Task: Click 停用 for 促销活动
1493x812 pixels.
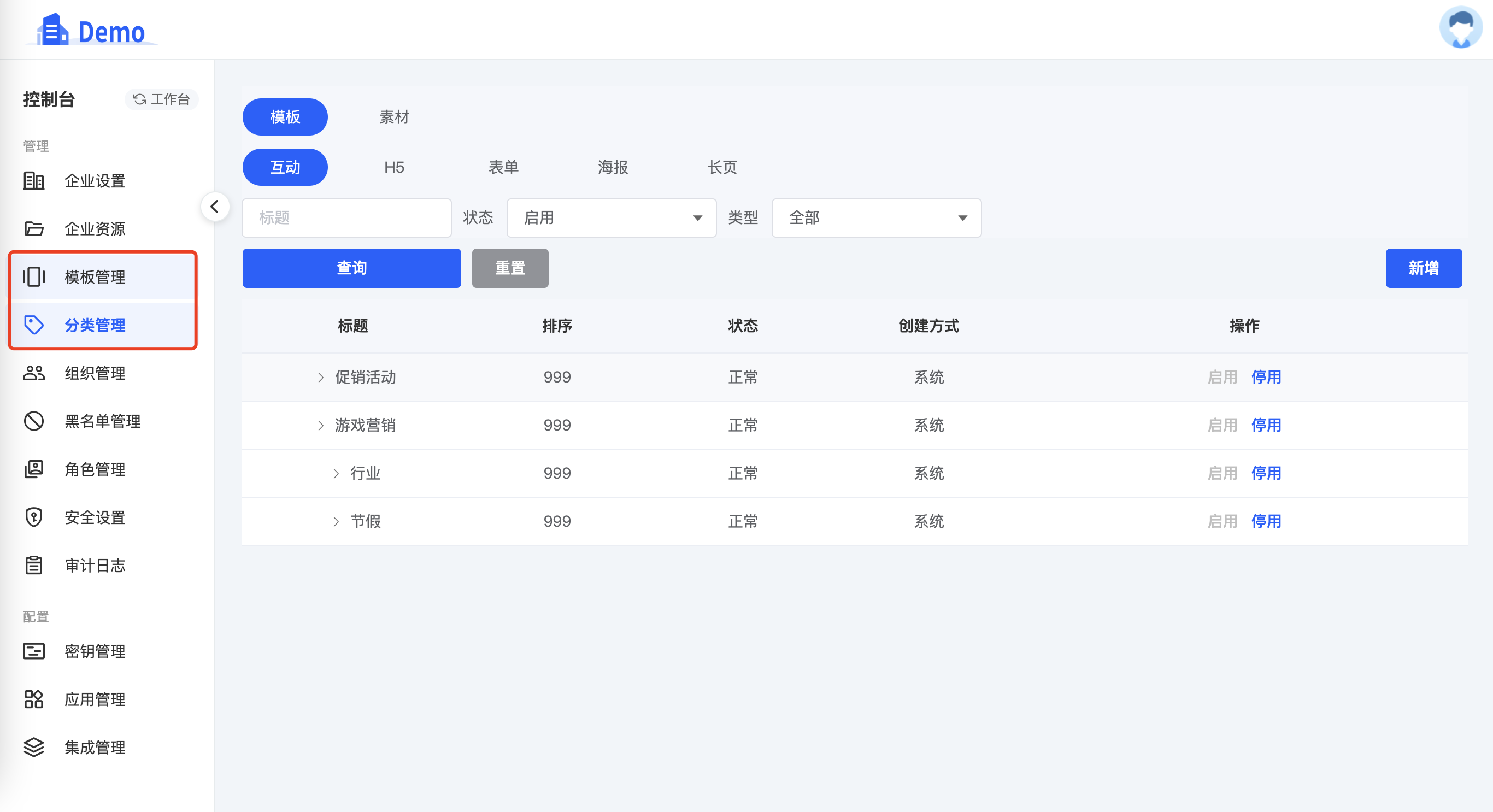Action: click(x=1266, y=377)
